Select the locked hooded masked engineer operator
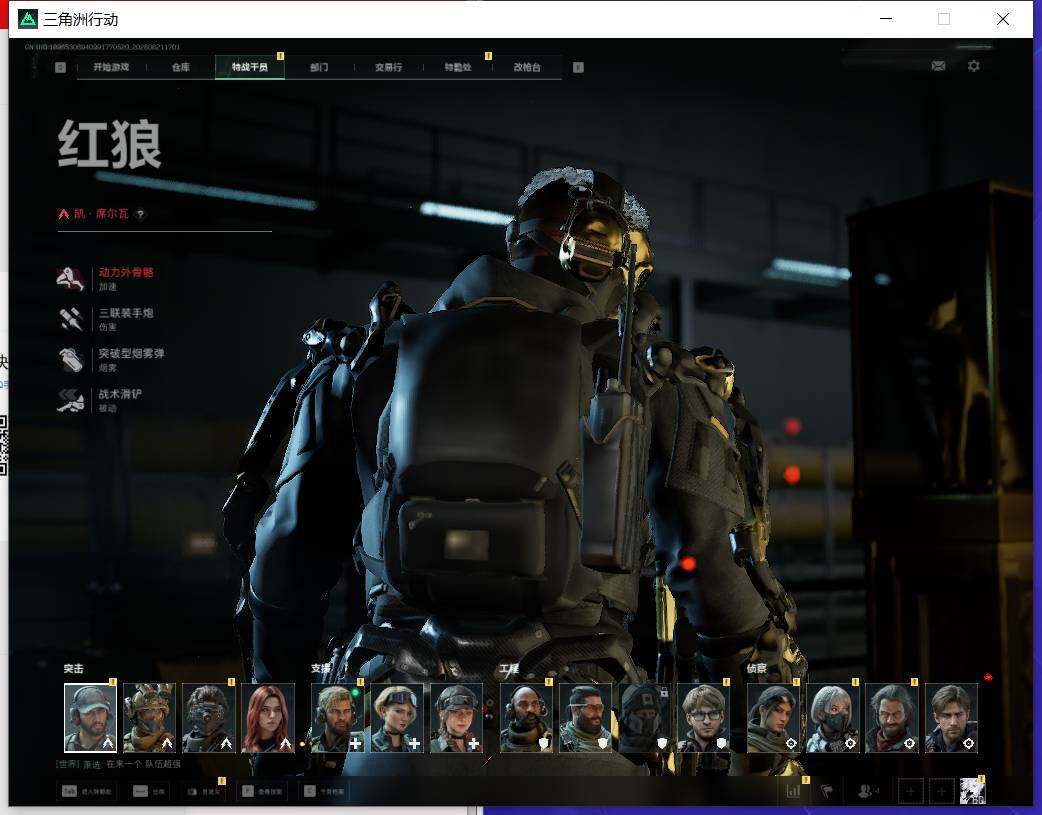1042x815 pixels. tap(645, 718)
